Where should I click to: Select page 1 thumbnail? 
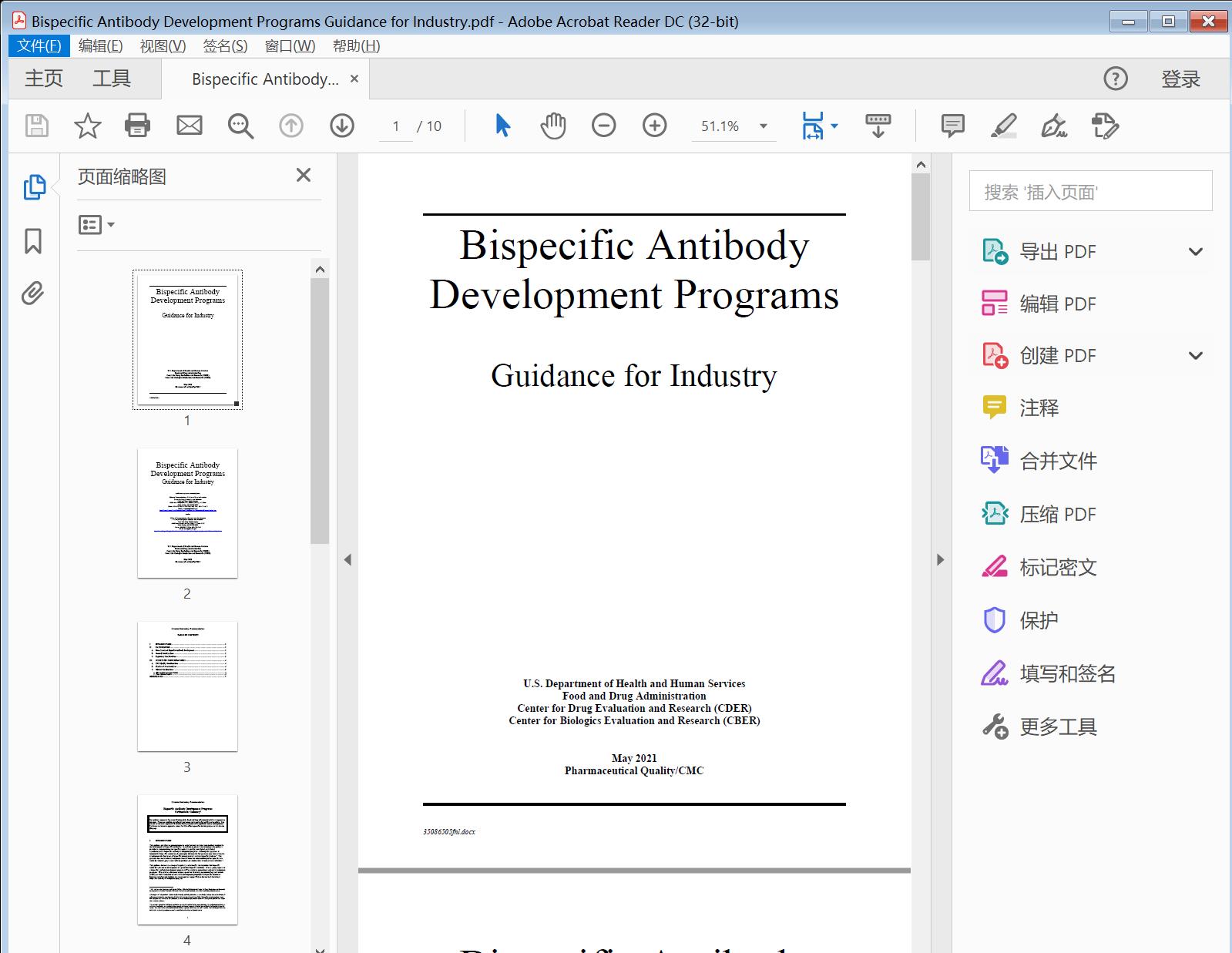[x=187, y=339]
